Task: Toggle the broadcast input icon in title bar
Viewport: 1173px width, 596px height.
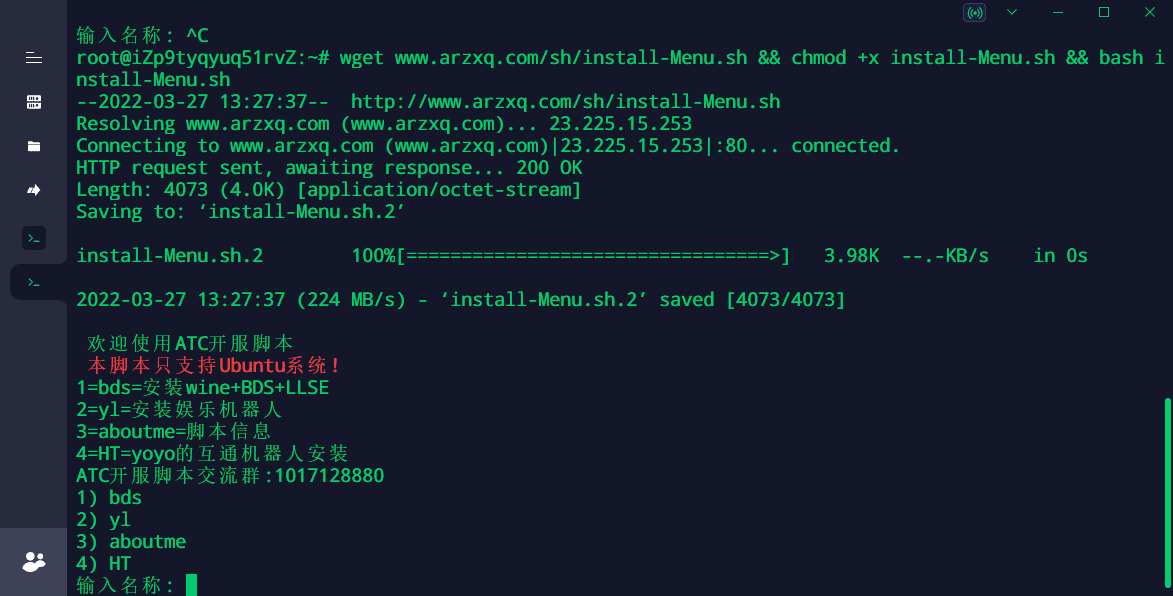Action: [974, 13]
